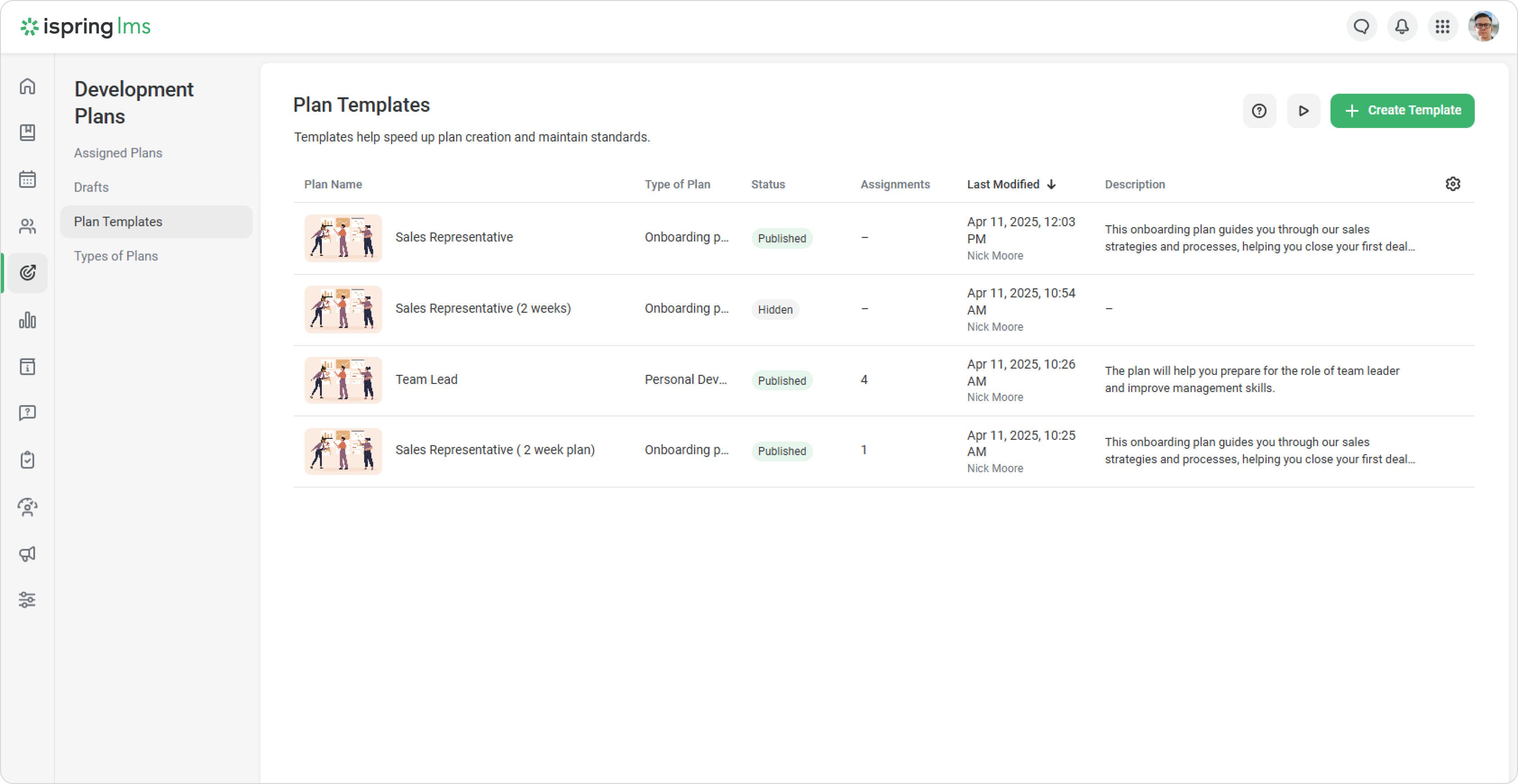
Task: Open the bar chart reports icon
Action: click(27, 320)
